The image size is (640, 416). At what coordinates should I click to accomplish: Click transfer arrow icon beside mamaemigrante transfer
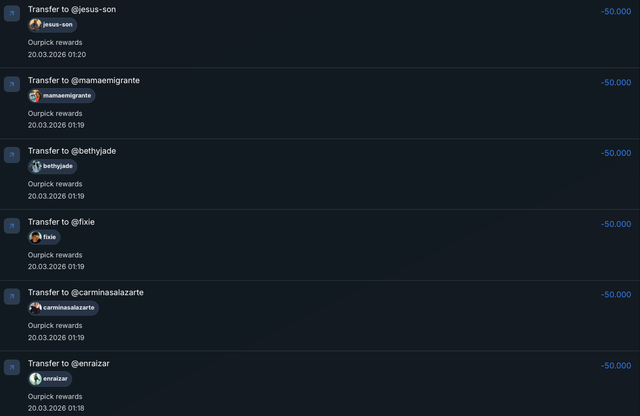12,85
